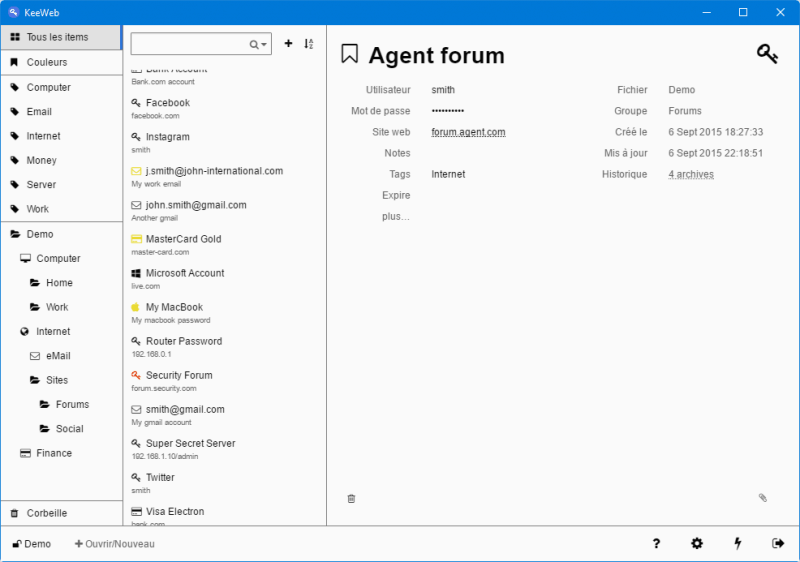
Task: Click the bookmark color icon beside title
Action: pyautogui.click(x=349, y=54)
